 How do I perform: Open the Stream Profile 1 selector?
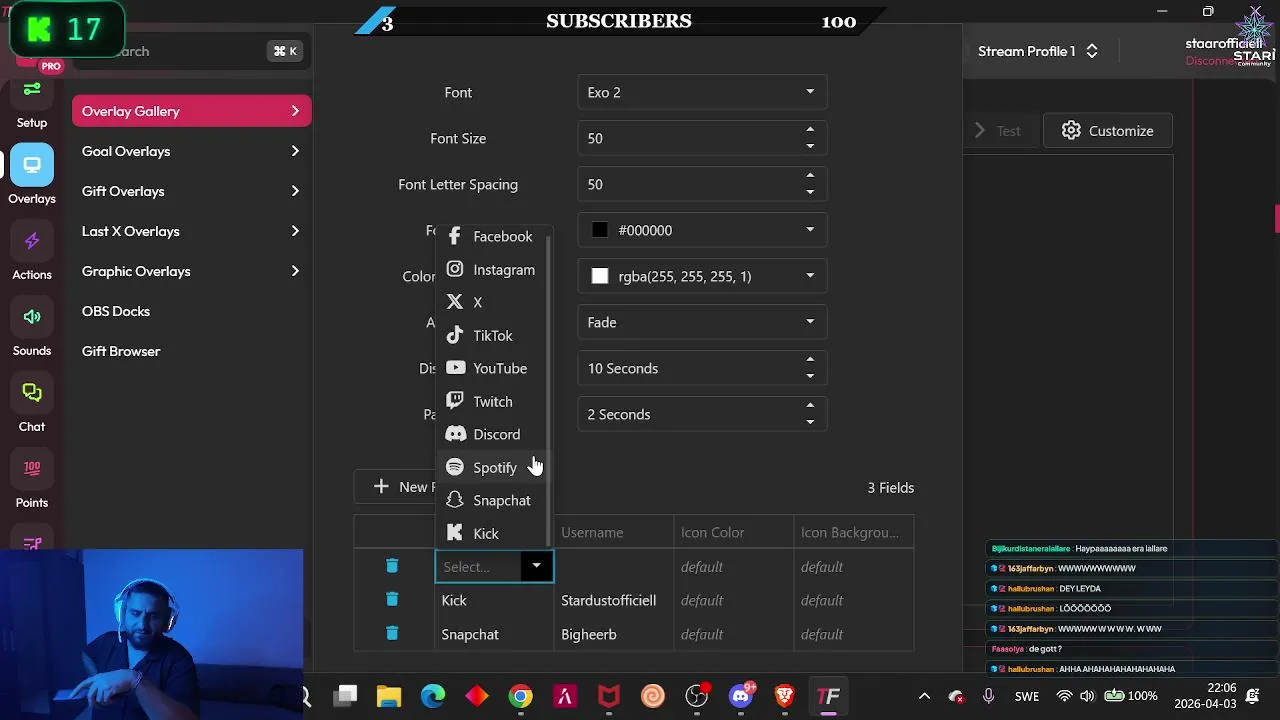[1037, 51]
